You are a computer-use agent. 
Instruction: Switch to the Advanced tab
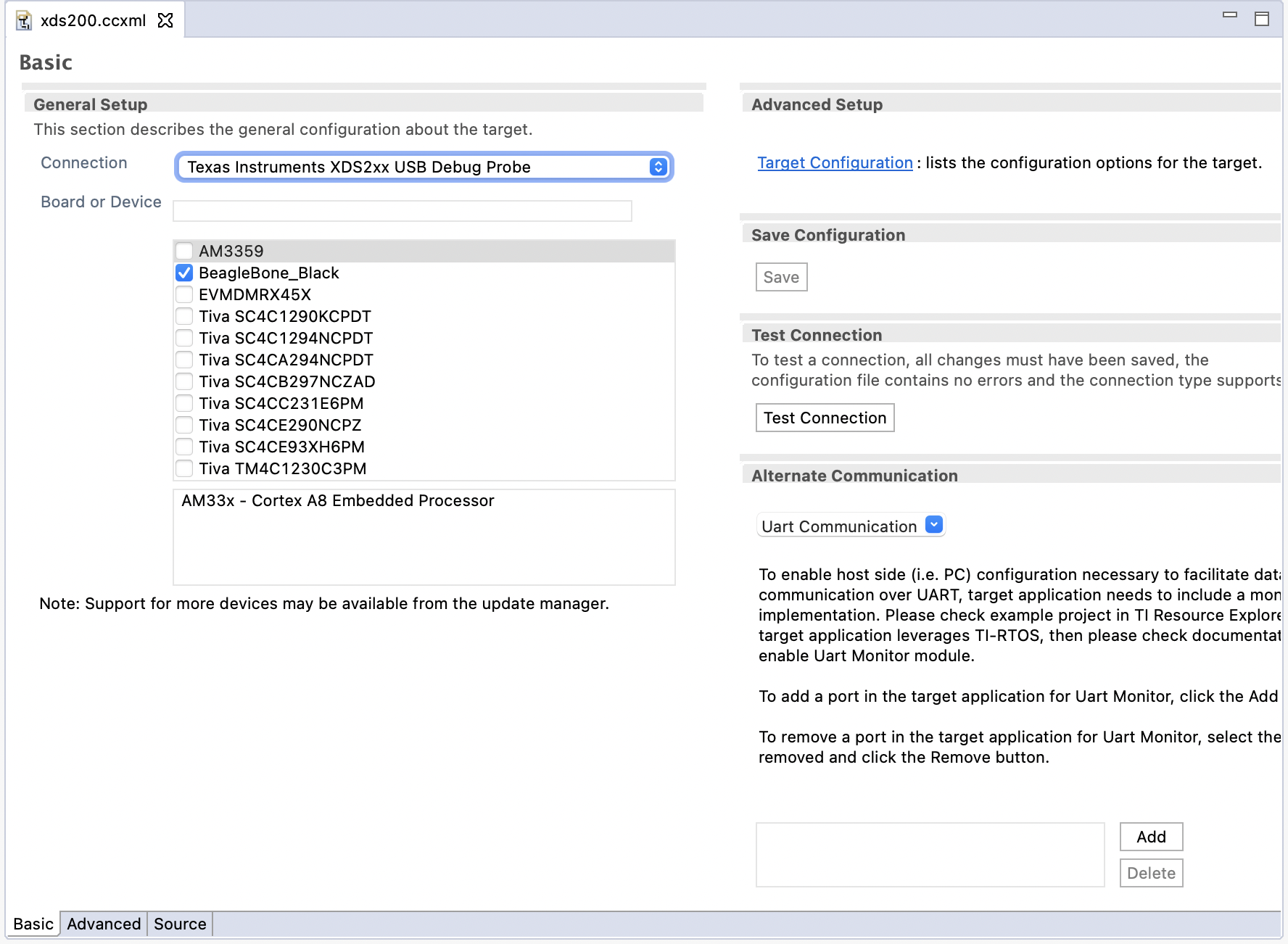tap(103, 924)
